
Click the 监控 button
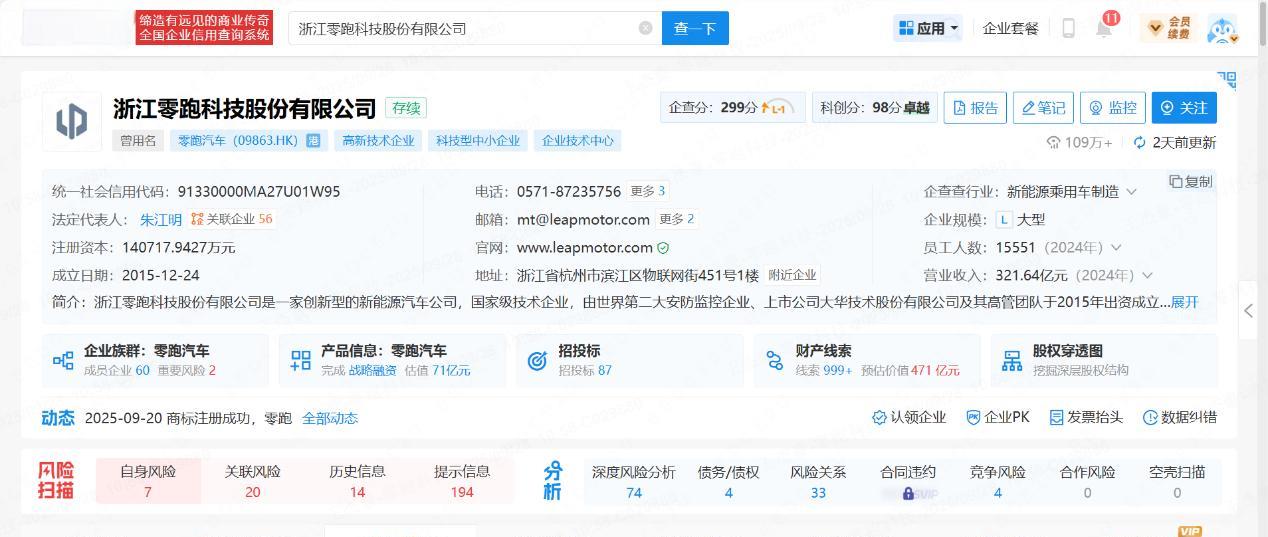[1112, 107]
